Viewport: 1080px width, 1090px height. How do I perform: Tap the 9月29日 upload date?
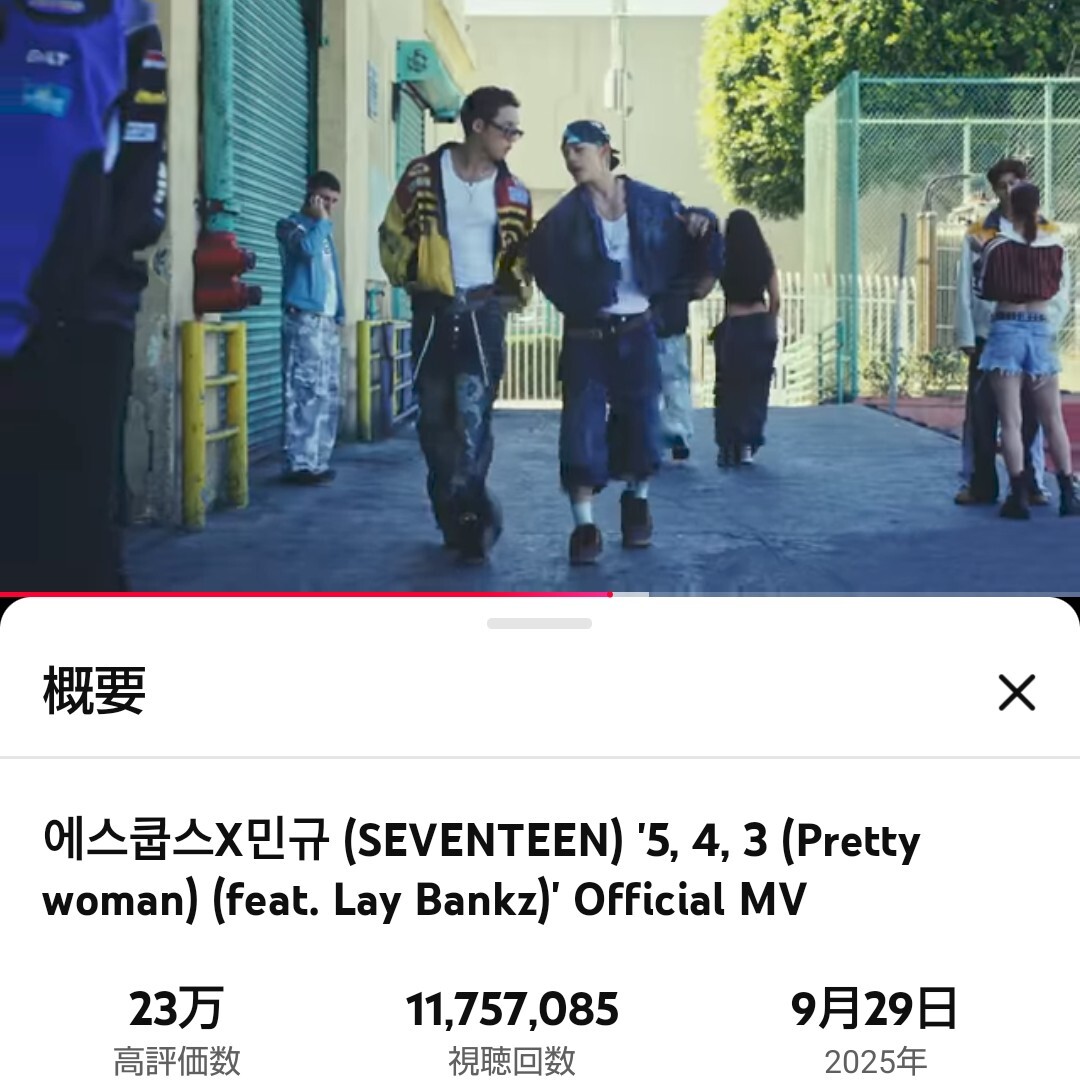[x=874, y=1009]
